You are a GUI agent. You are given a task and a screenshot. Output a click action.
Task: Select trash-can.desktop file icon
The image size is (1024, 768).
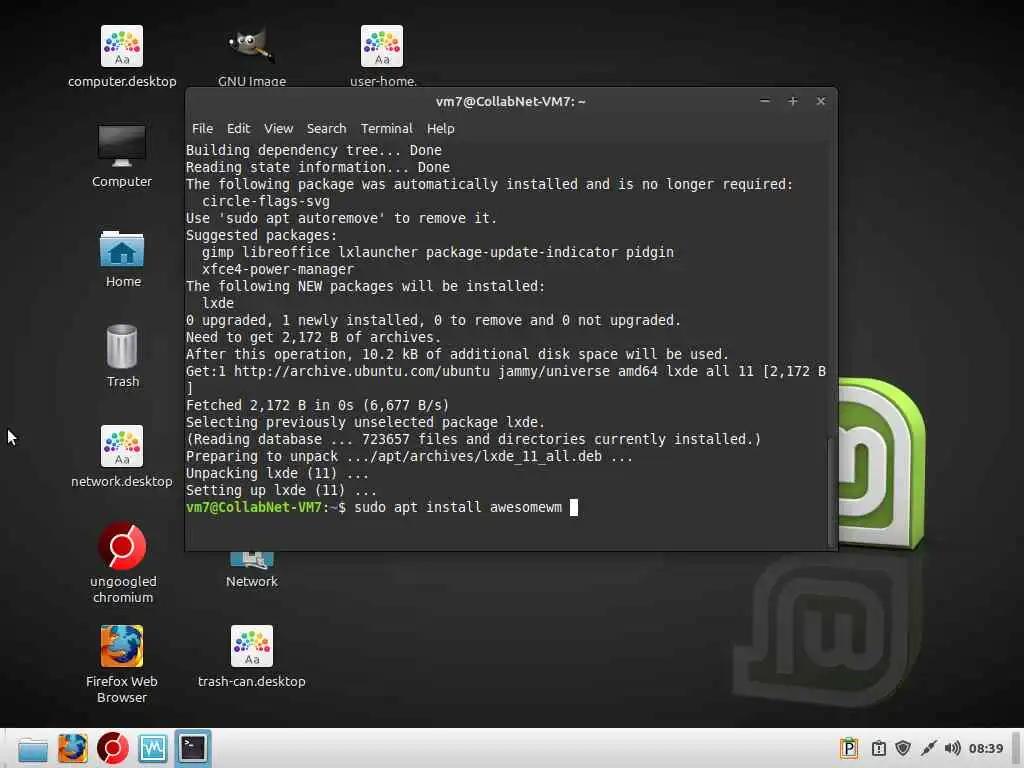251,646
